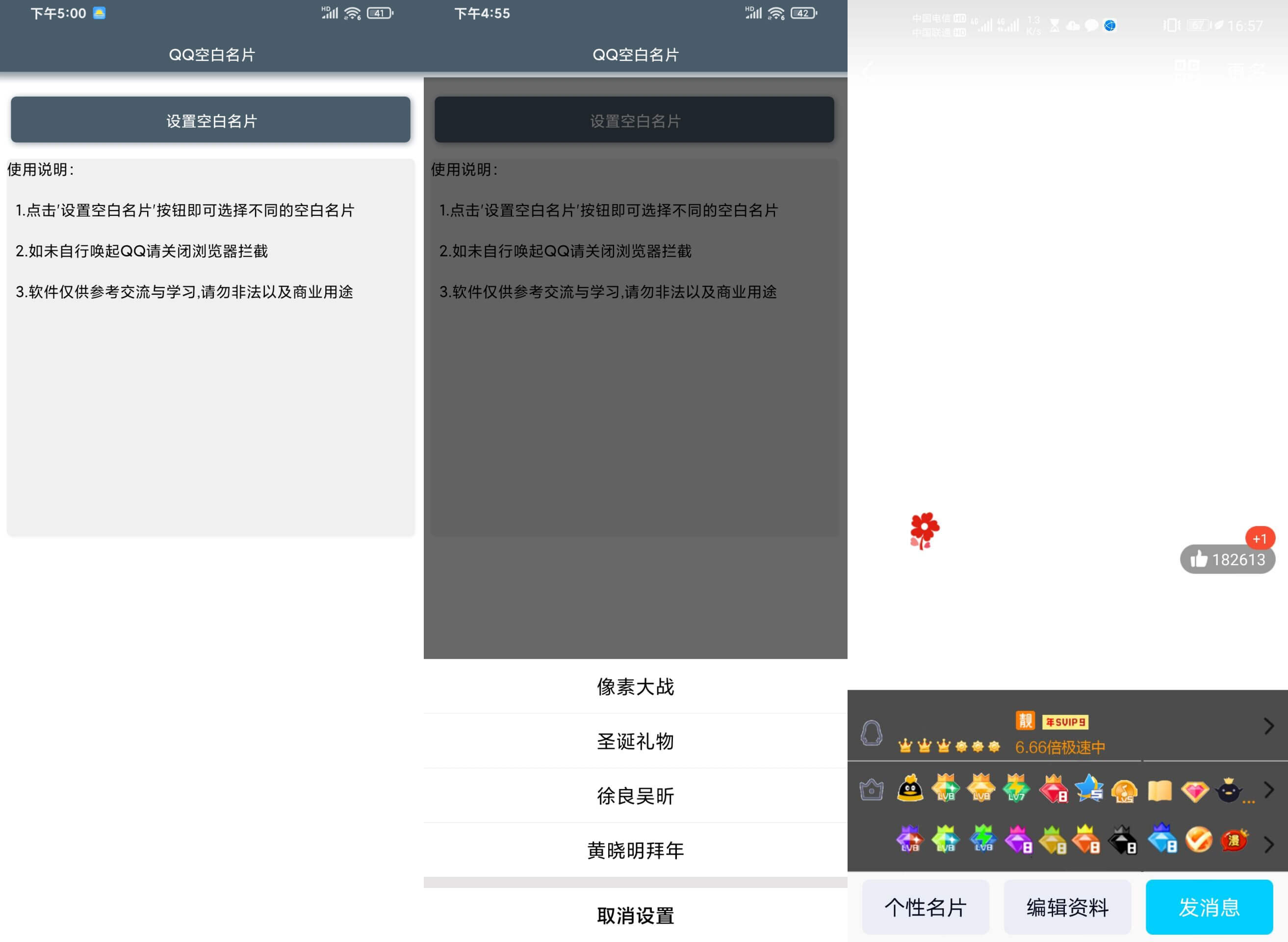Click the orange music headphone badge
Viewport: 1288px width, 942px height.
tap(1124, 790)
